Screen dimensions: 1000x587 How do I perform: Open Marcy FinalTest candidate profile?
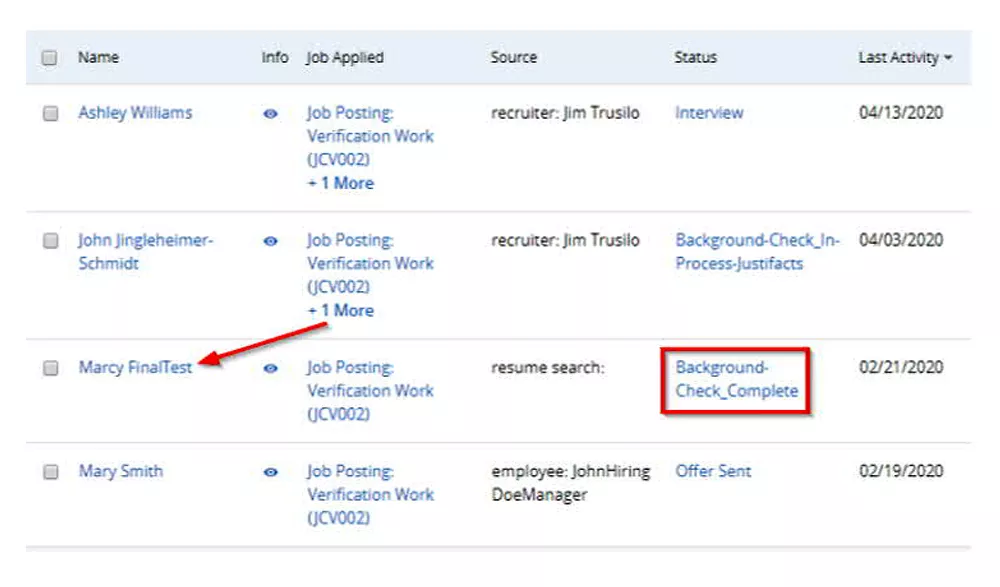[x=135, y=368]
